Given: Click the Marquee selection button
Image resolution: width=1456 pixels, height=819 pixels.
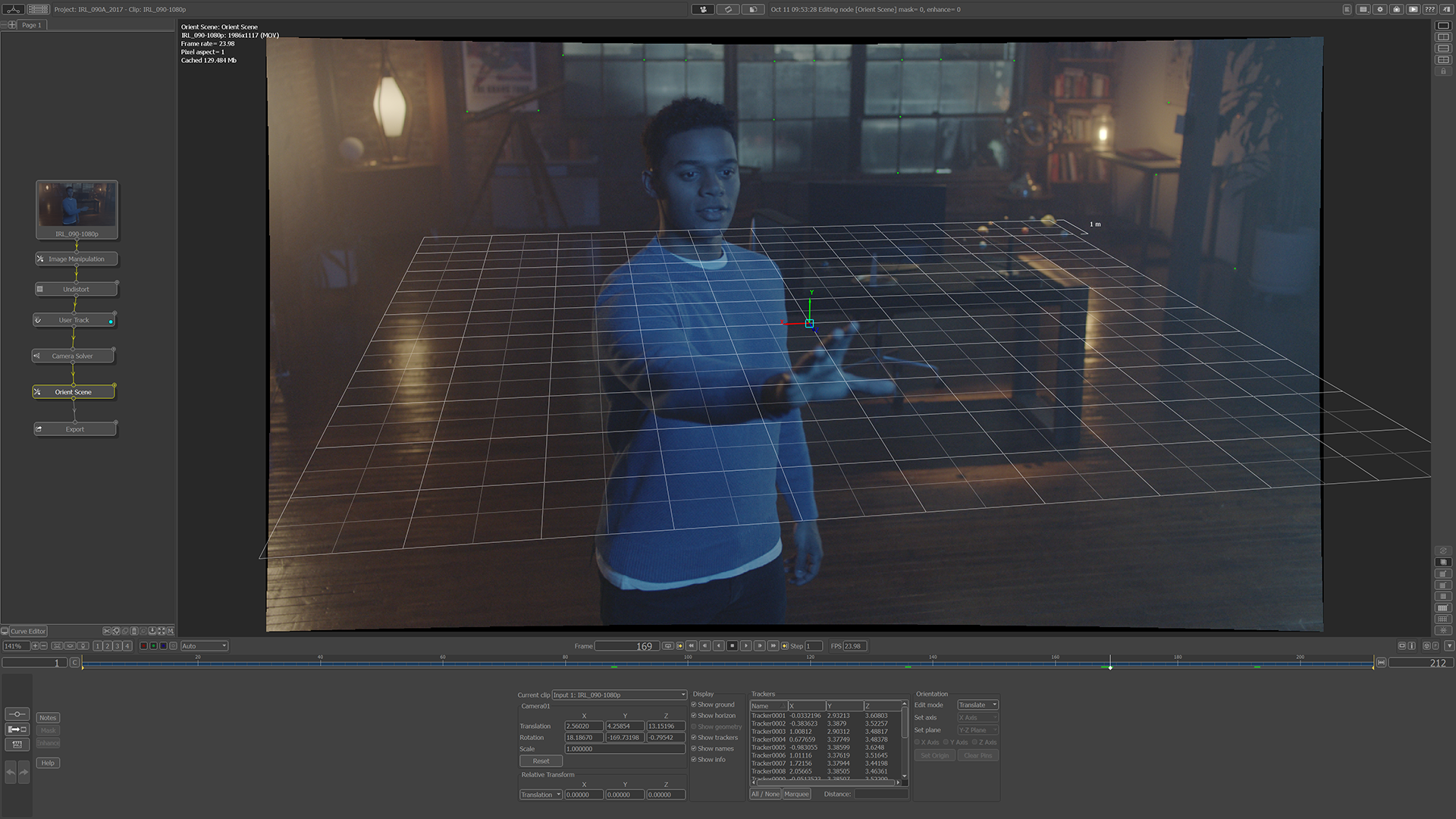Looking at the screenshot, I should point(796,794).
